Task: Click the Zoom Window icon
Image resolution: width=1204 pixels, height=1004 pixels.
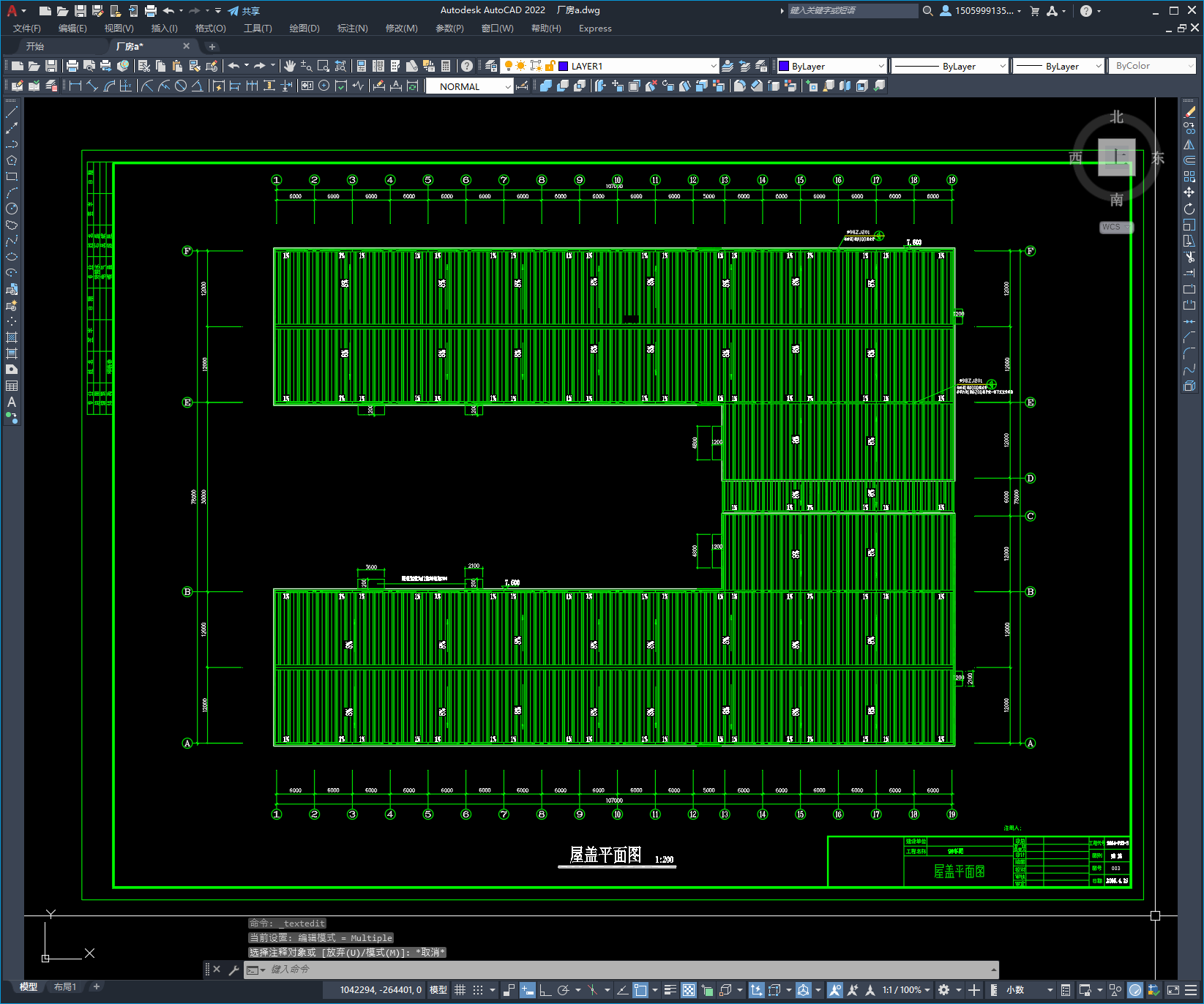Action: pyautogui.click(x=323, y=66)
